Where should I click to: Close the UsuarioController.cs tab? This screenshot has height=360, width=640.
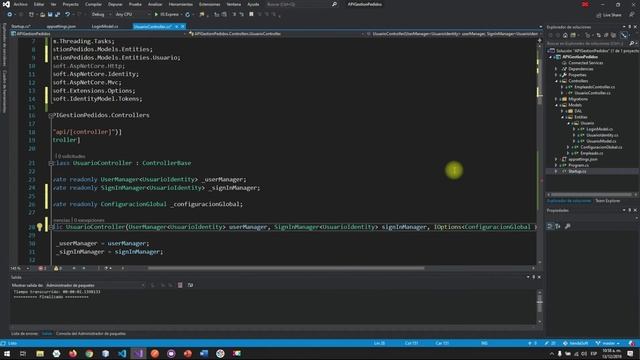tap(182, 27)
